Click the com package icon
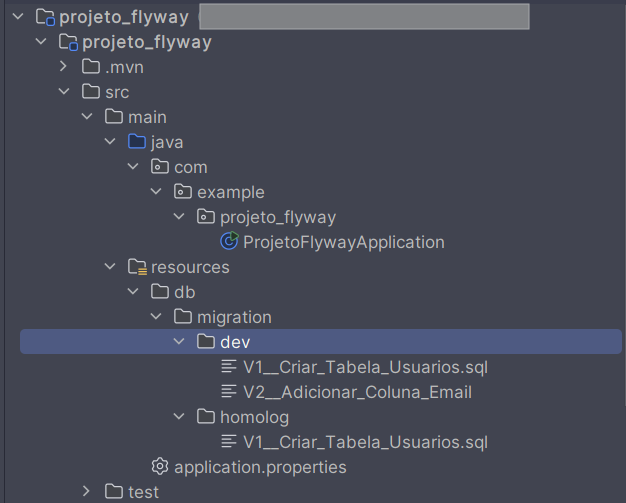Screen dimensions: 626x503 point(160,166)
